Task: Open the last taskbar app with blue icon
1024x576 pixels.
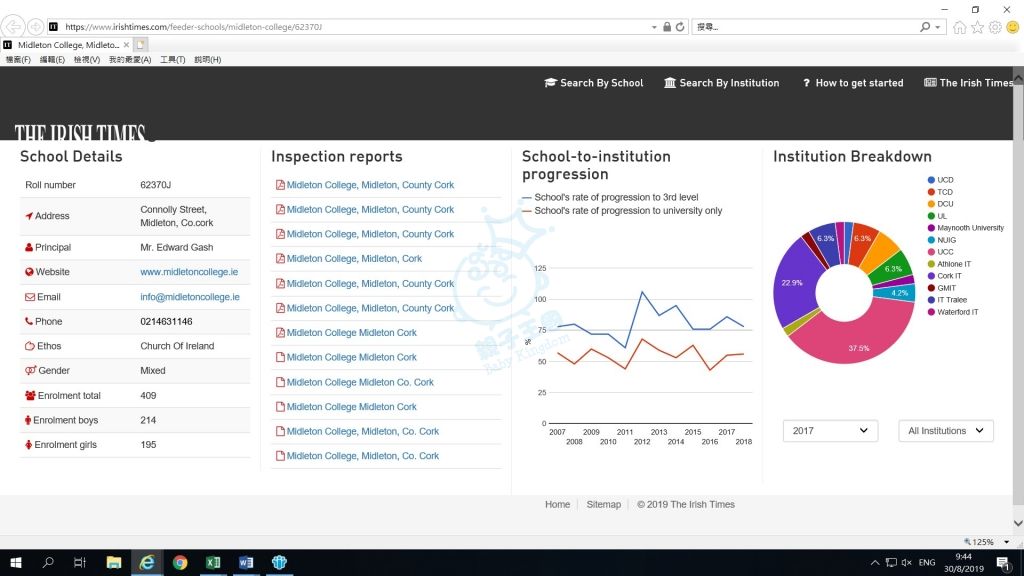Action: 280,562
